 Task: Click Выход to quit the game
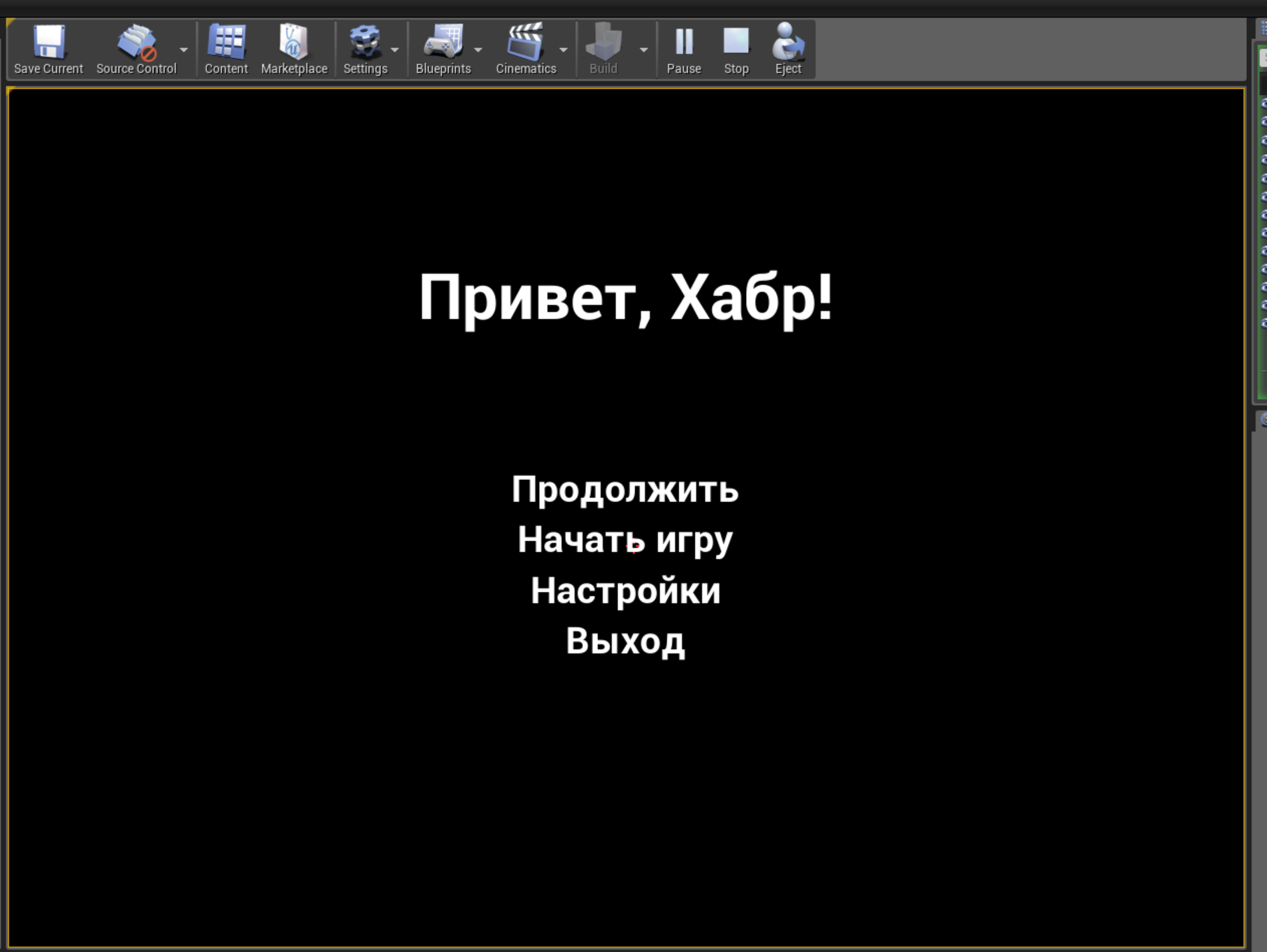point(625,641)
